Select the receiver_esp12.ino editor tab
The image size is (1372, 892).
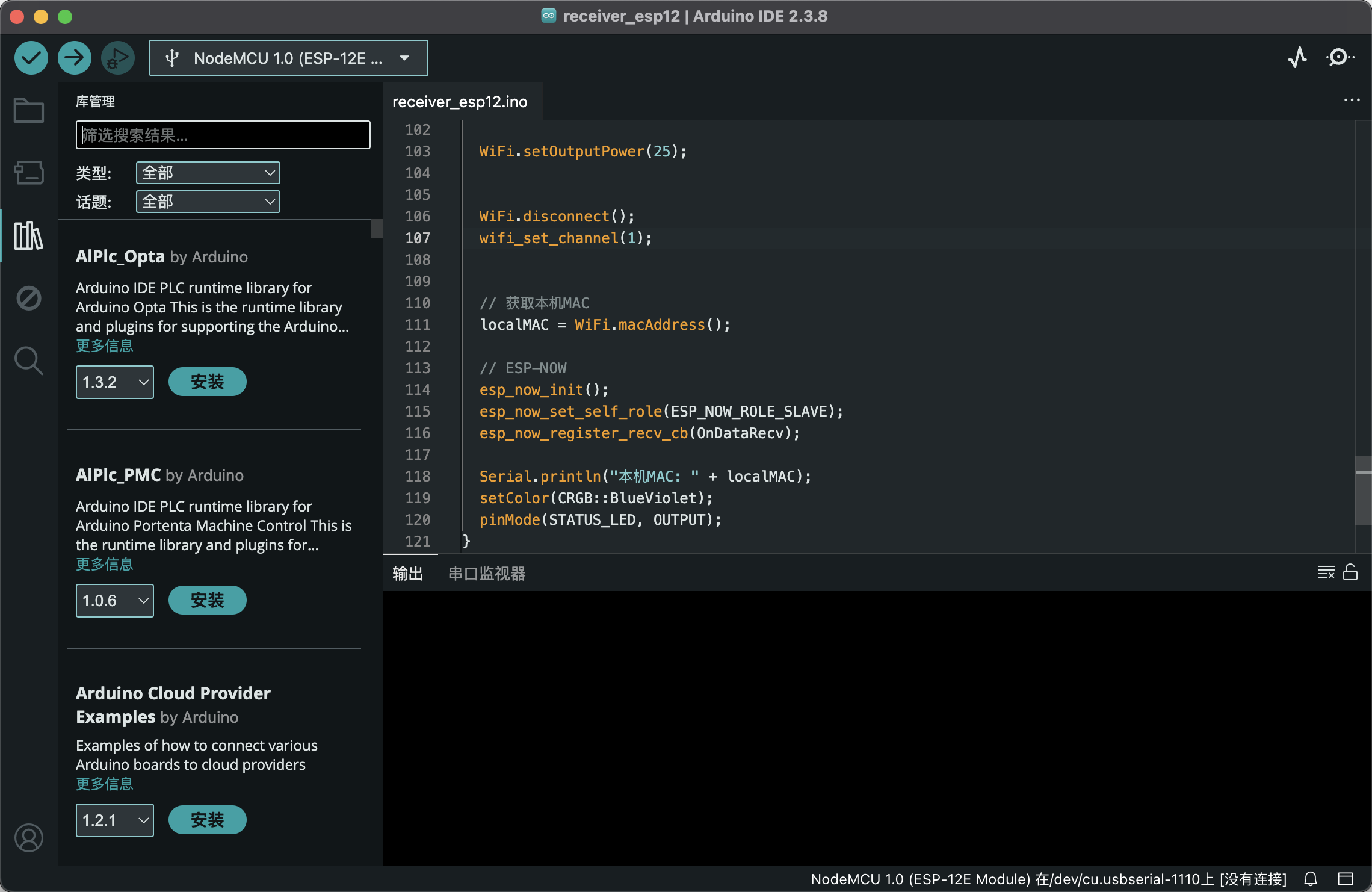(459, 101)
